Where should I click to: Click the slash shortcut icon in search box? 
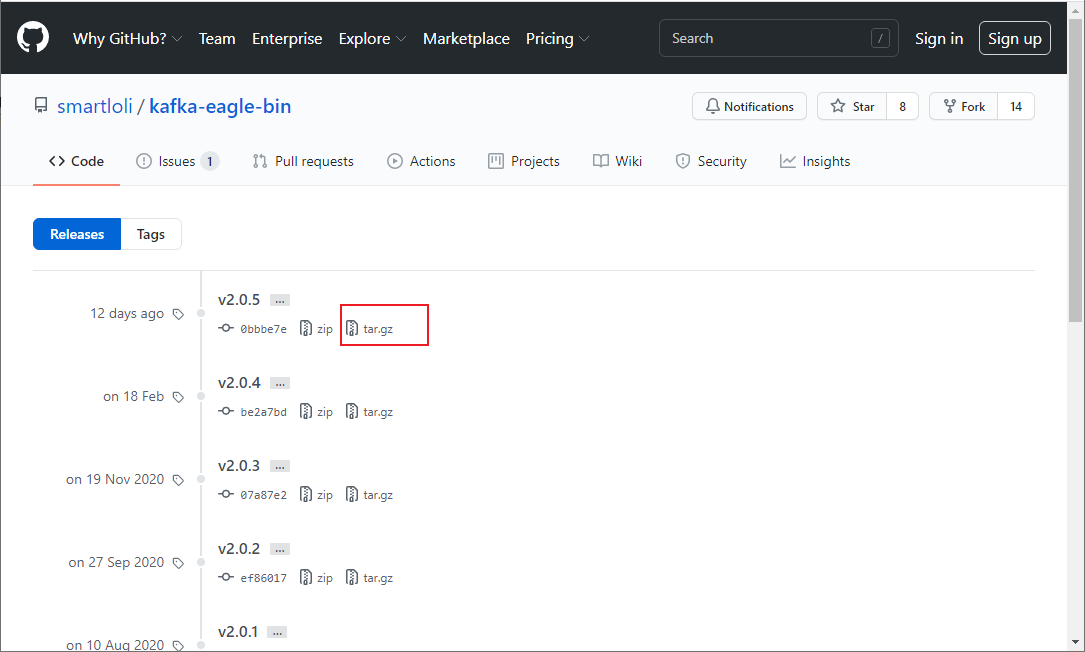pyautogui.click(x=880, y=38)
